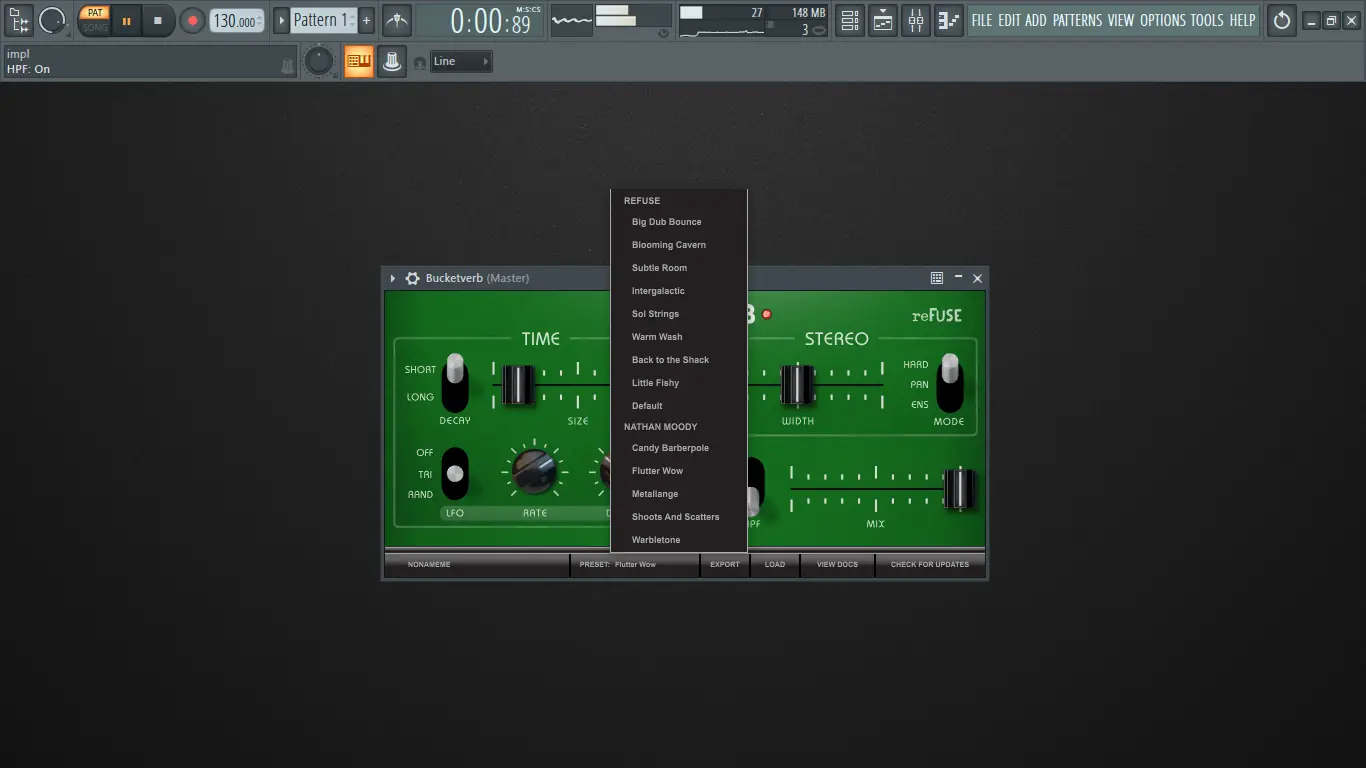This screenshot has height=768, width=1366.
Task: Switch to PAT mode
Action: 95,13
